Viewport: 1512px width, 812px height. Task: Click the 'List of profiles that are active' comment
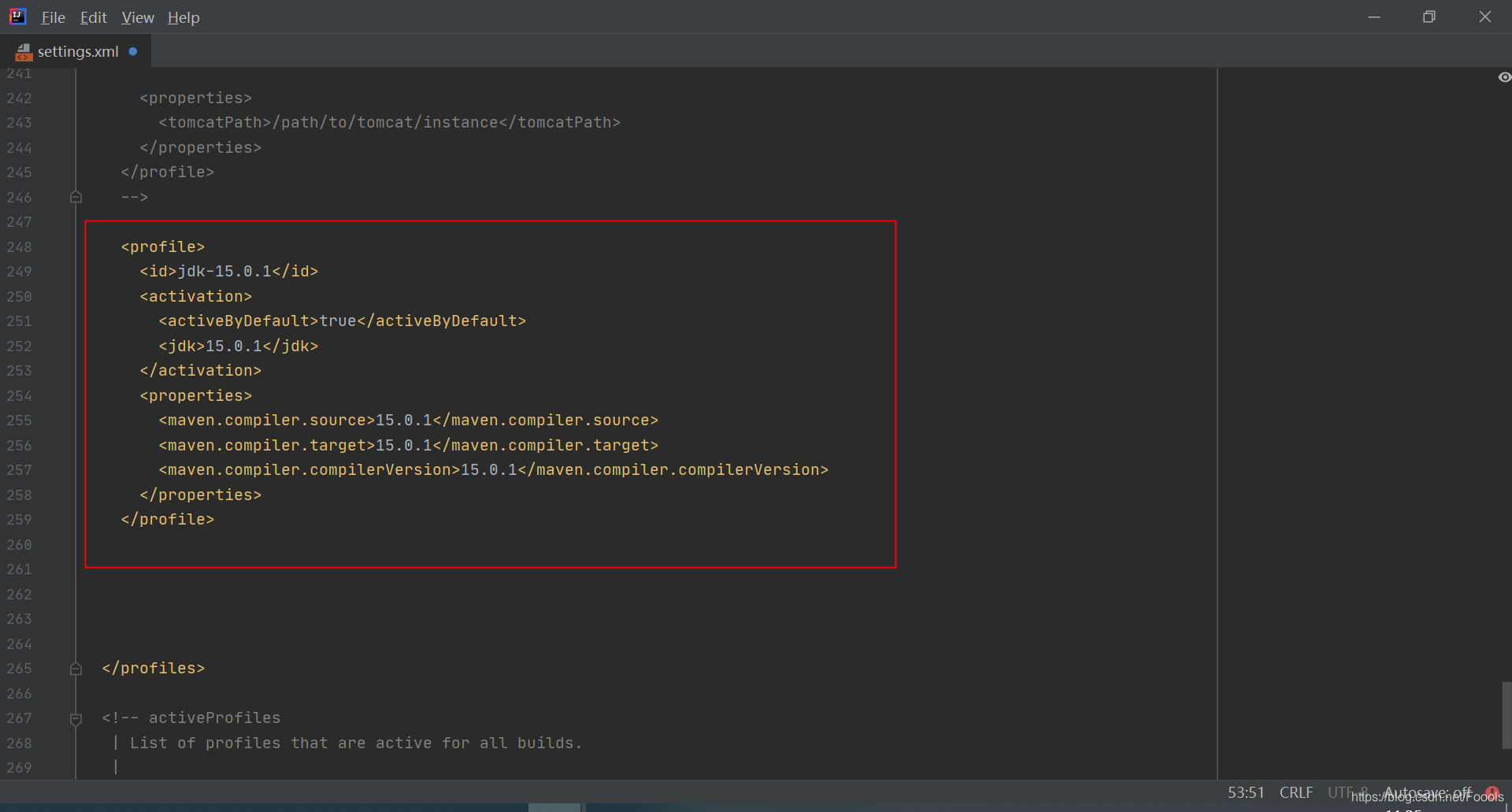[356, 743]
